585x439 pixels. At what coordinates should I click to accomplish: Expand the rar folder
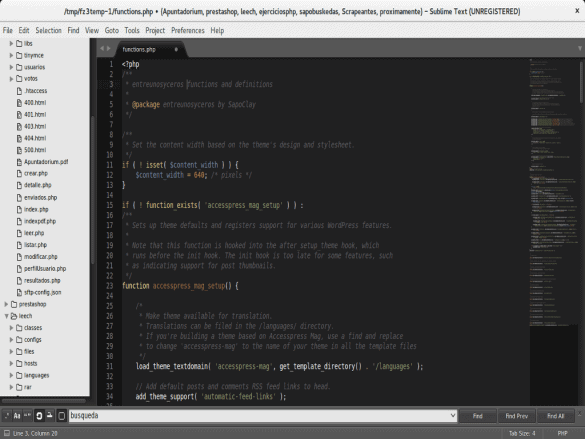[11, 387]
